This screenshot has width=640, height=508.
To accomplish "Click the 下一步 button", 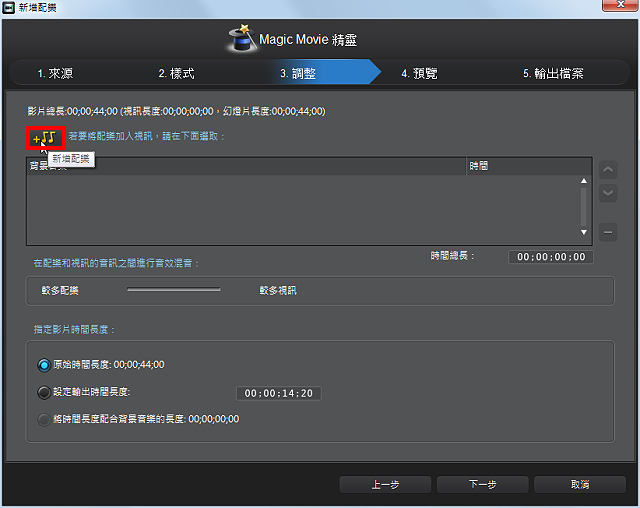I will pyautogui.click(x=482, y=484).
